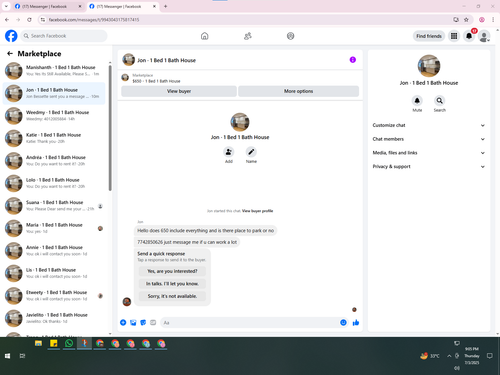500x375 pixels.
Task: Open Sticky Notes from the taskbar
Action: (x=54, y=343)
